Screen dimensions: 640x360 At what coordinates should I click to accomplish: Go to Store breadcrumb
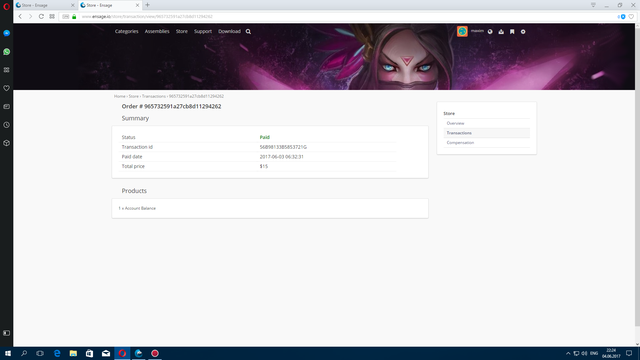pyautogui.click(x=133, y=96)
